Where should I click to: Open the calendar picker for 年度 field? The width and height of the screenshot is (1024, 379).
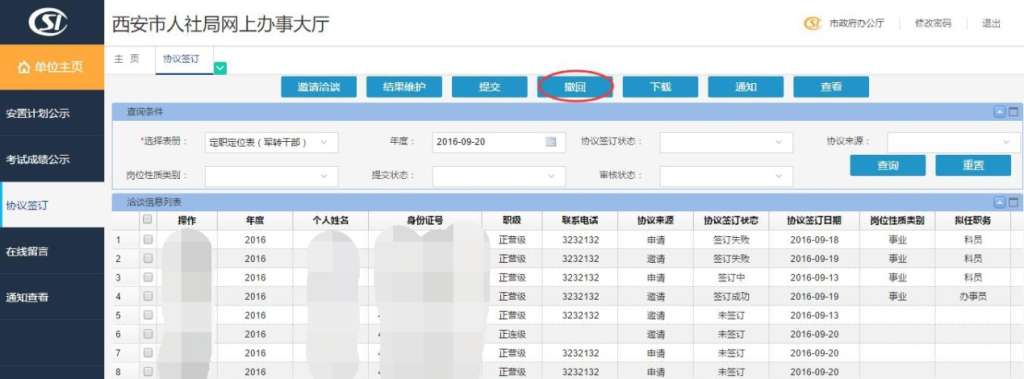pyautogui.click(x=551, y=142)
